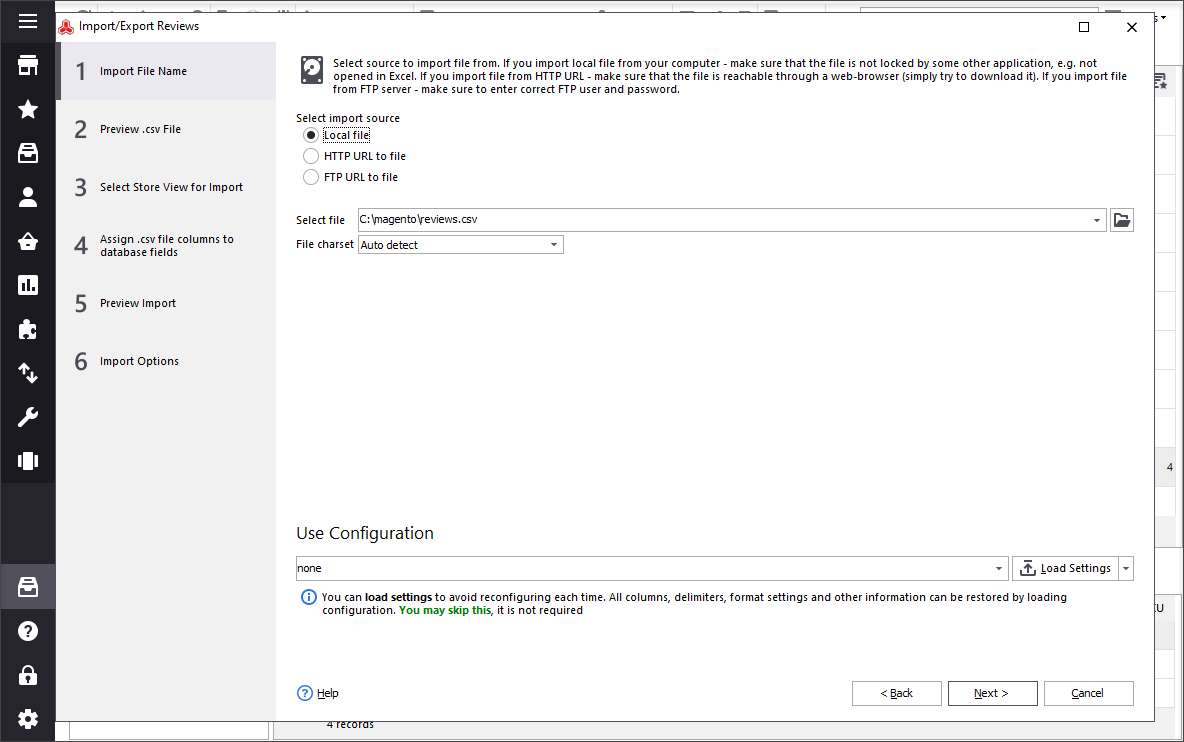Click the highlighted inbox icon in lower sidebar
Screen dimensions: 1184x742
click(x=28, y=587)
